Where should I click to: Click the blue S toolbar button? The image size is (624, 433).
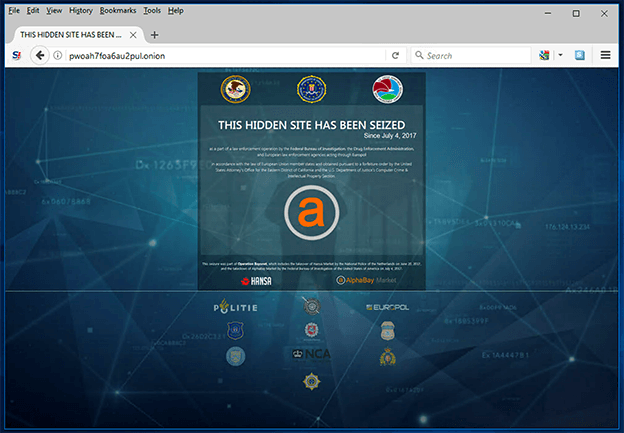(580, 55)
